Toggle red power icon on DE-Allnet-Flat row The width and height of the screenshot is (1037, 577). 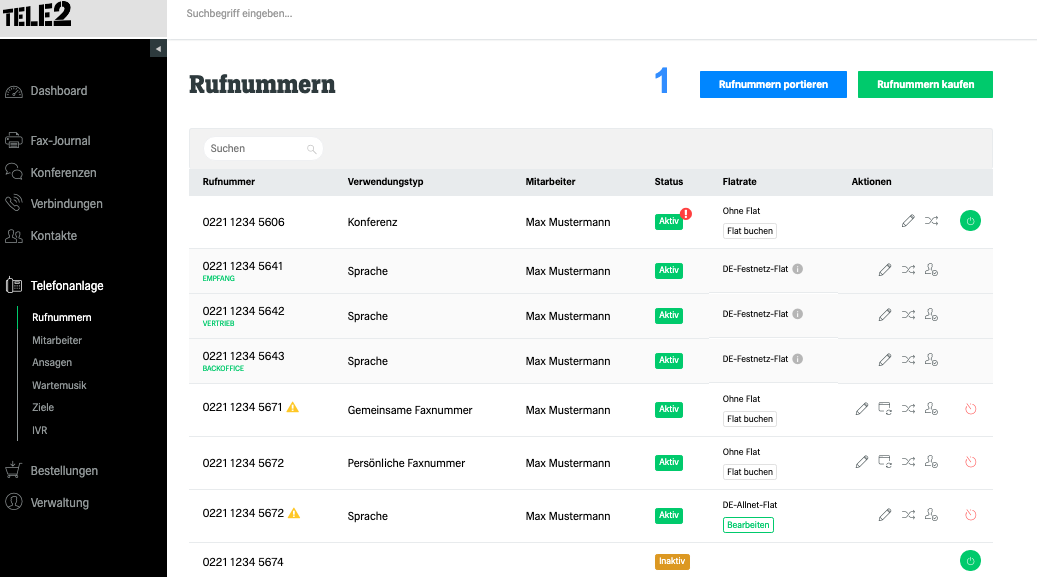point(970,515)
